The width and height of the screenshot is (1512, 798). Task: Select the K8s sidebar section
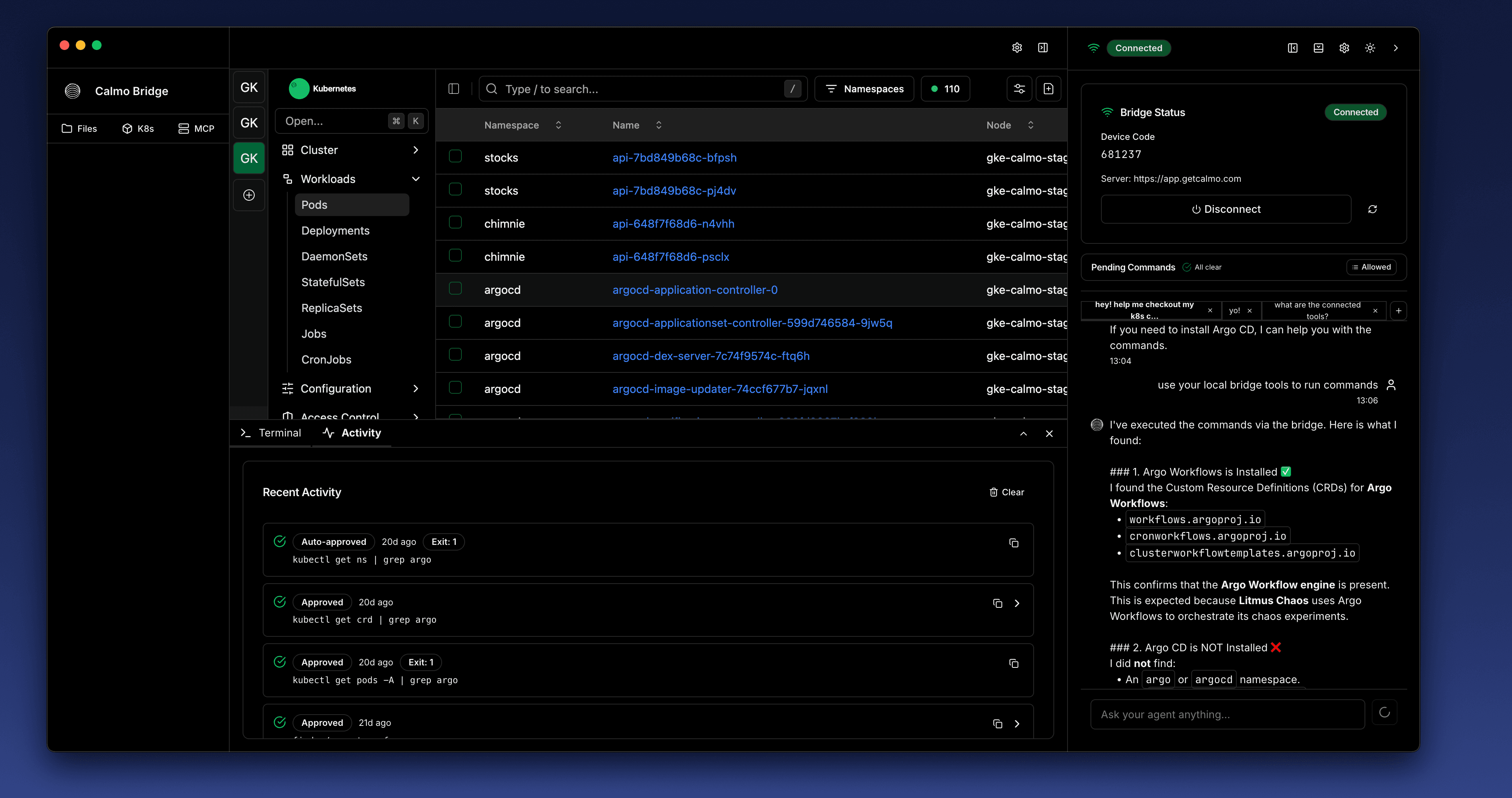(138, 128)
